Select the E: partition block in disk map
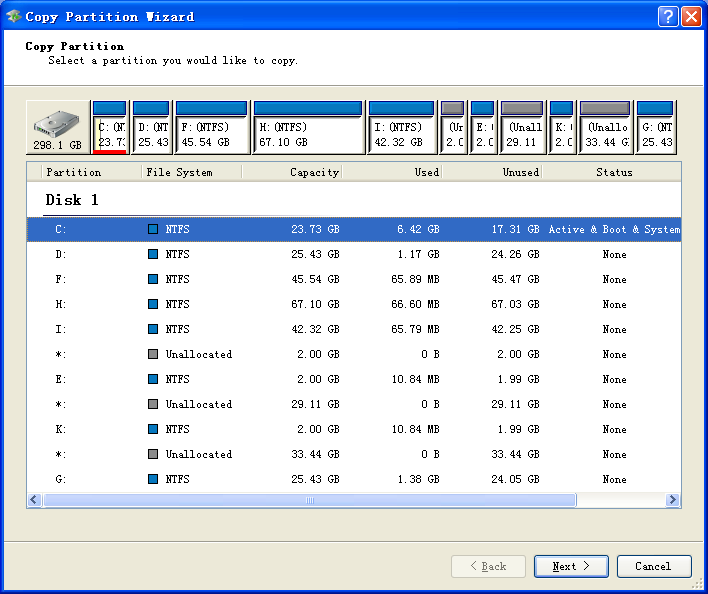Viewport: 708px width, 594px height. click(482, 127)
